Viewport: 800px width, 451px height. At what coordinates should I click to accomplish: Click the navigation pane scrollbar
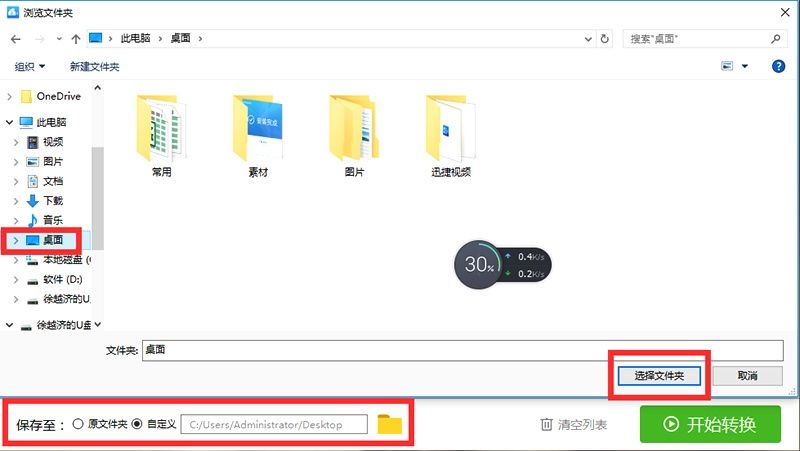coord(97,198)
